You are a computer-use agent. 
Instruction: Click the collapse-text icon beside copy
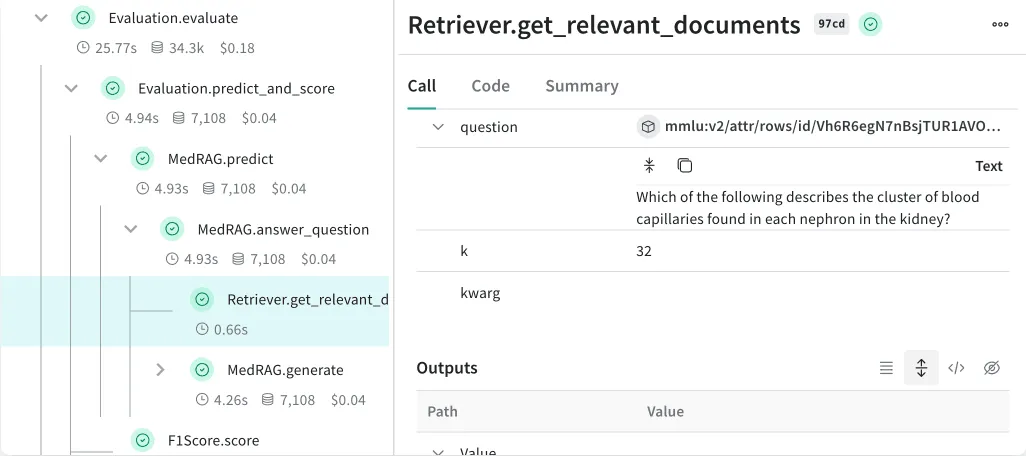click(649, 166)
